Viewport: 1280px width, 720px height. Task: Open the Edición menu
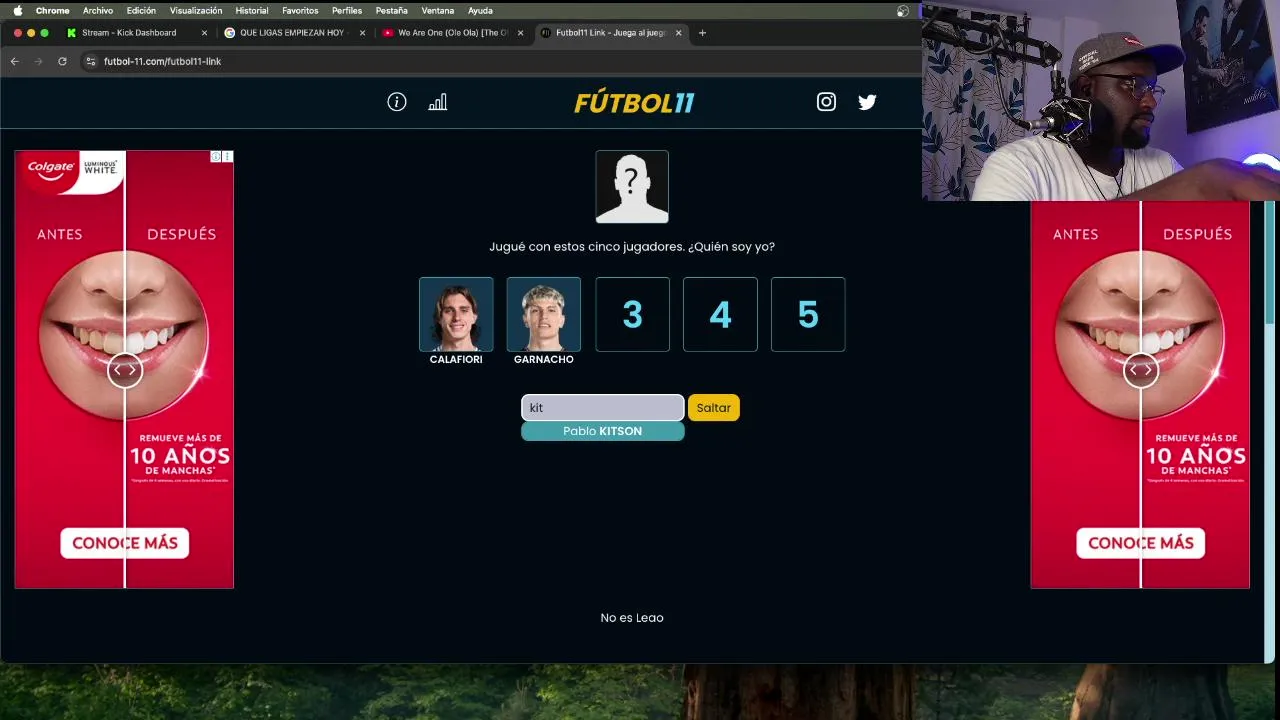click(141, 10)
